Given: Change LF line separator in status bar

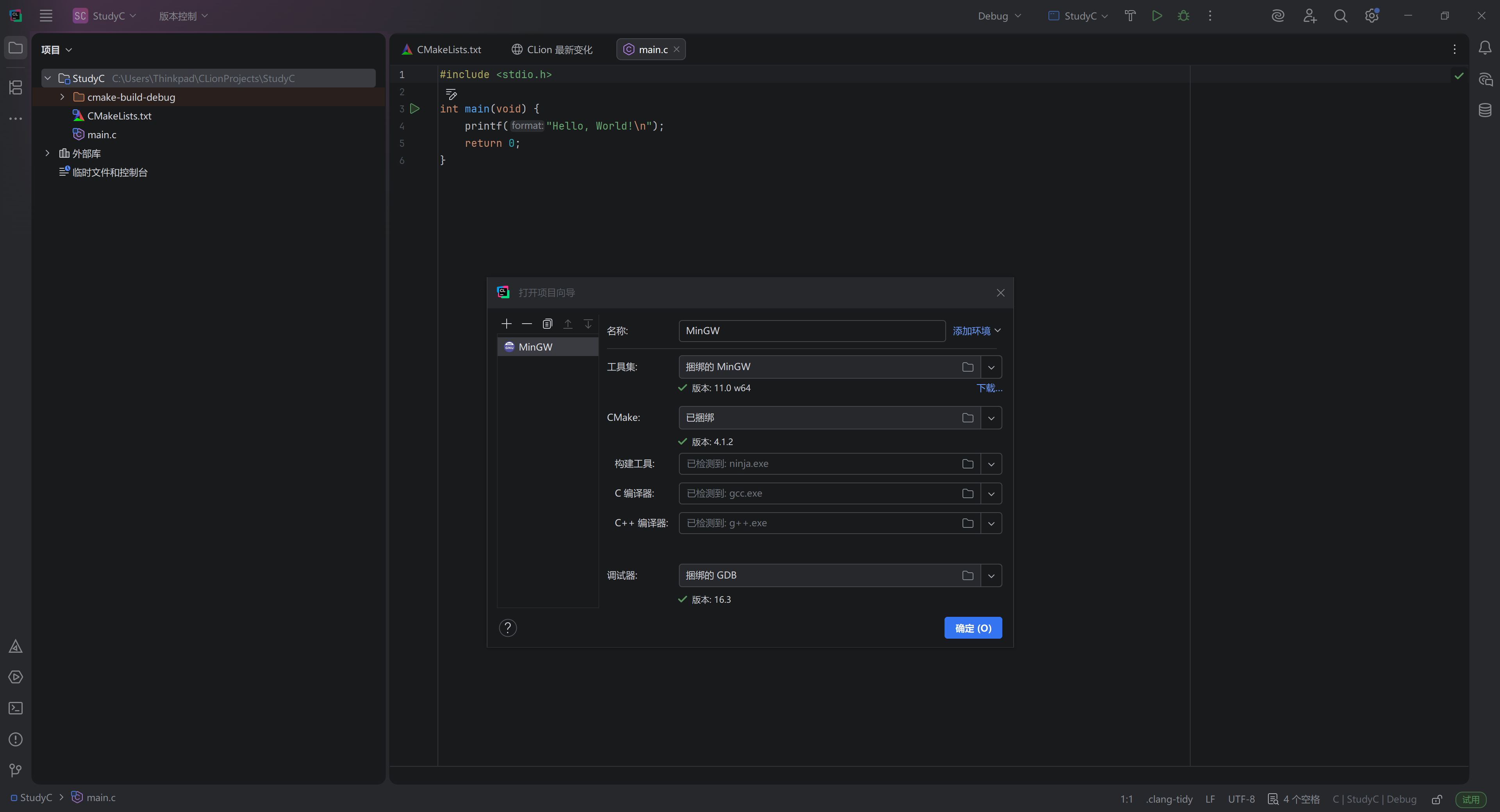Looking at the screenshot, I should coord(1210,799).
